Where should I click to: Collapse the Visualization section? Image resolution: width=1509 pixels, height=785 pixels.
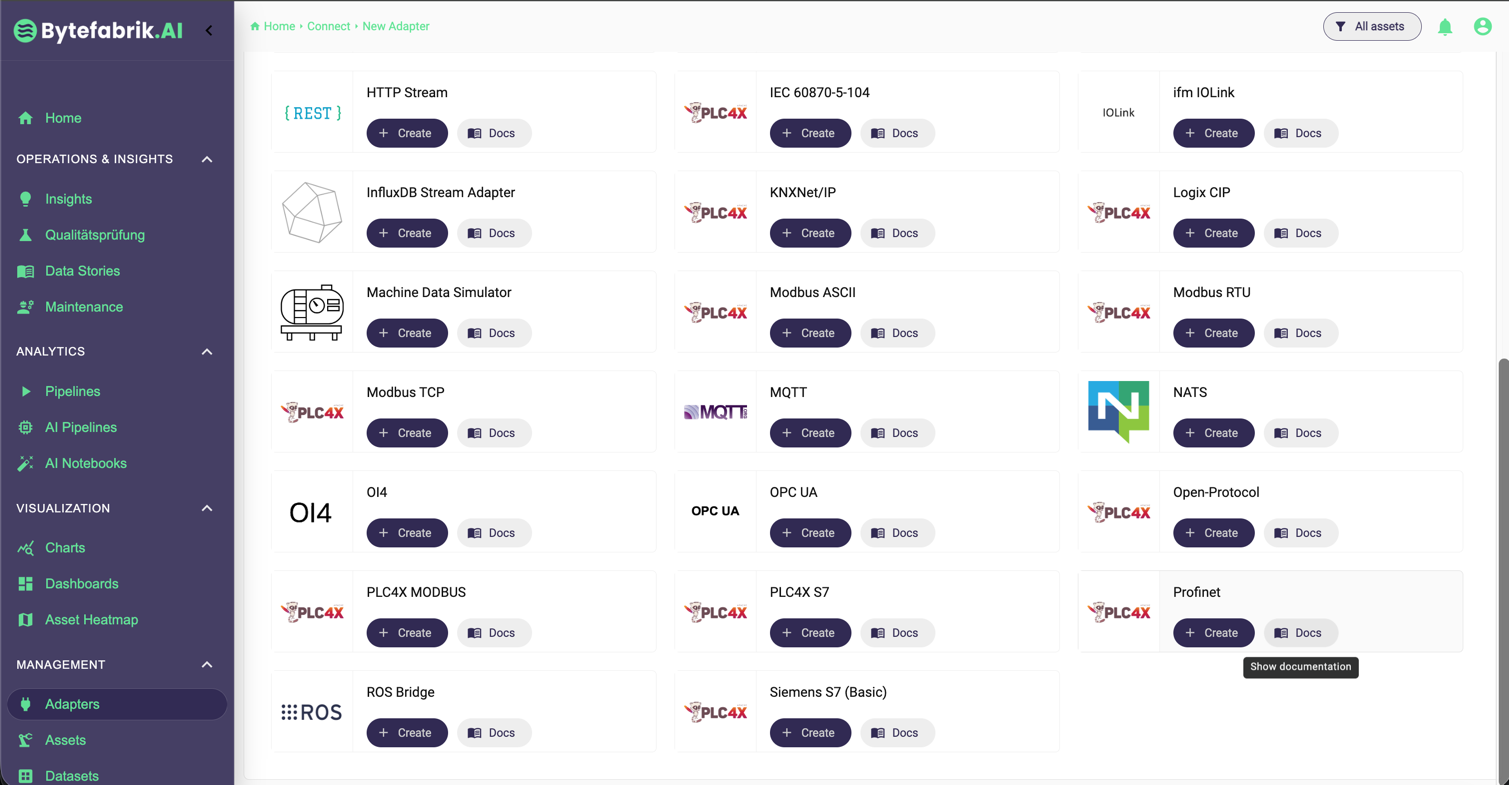[207, 508]
